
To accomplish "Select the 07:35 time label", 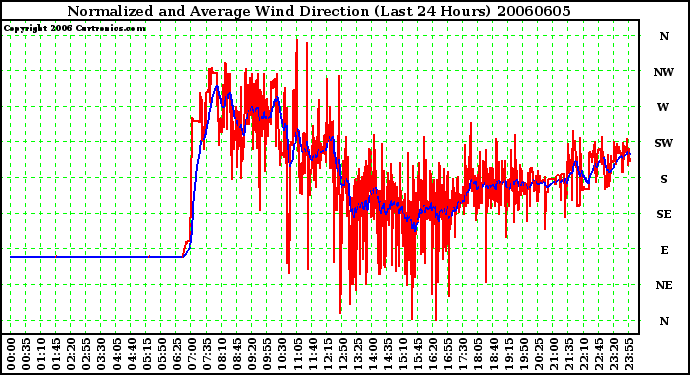I will point(207,354).
